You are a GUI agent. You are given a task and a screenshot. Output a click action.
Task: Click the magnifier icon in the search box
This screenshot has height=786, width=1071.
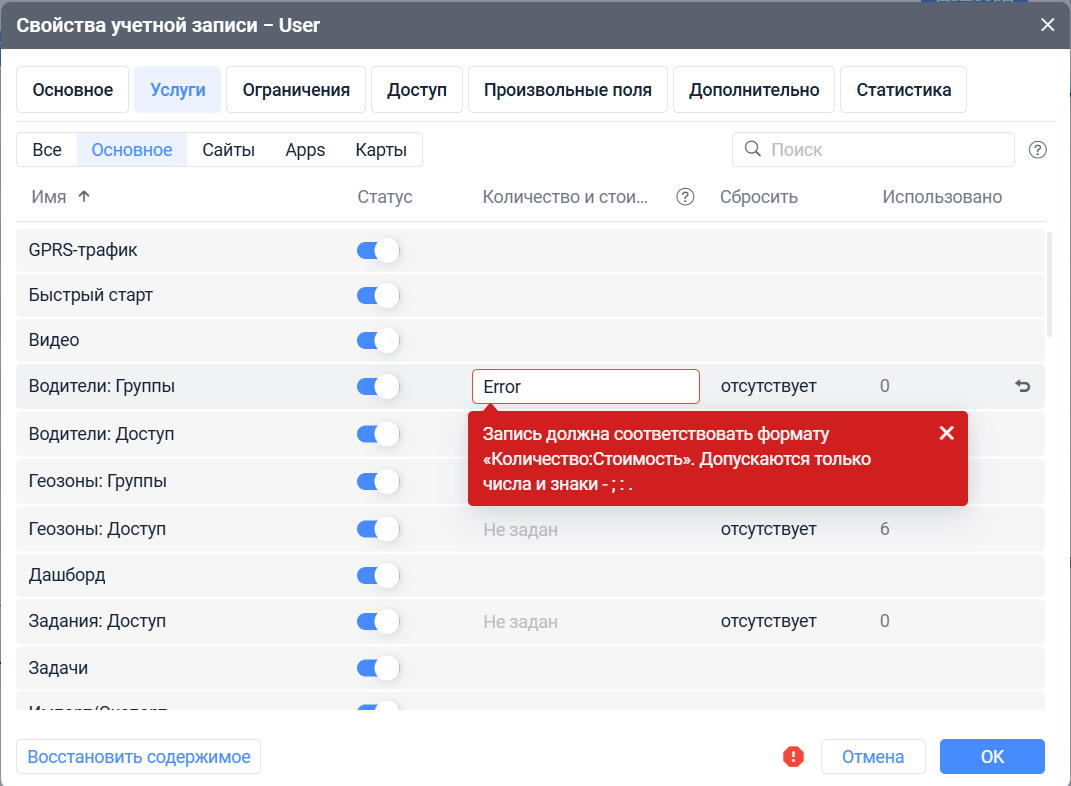[x=752, y=150]
